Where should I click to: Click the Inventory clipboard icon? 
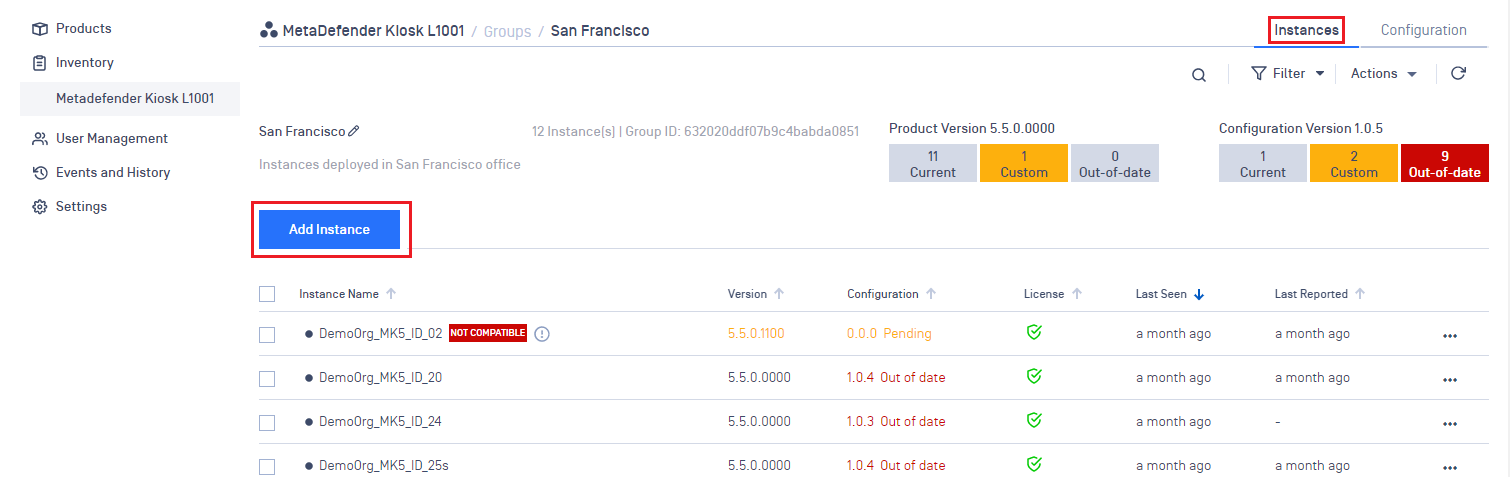(40, 62)
